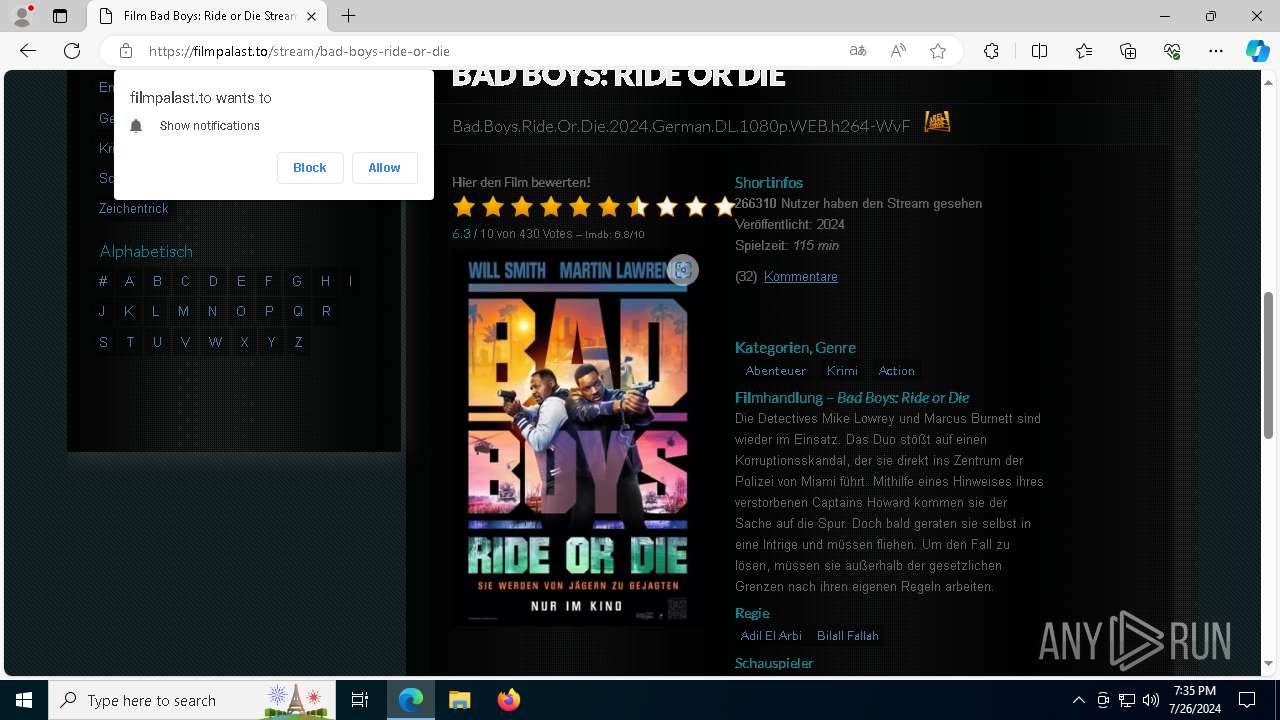Image resolution: width=1280 pixels, height=720 pixels.
Task: Browse films starting with B
Action: click(157, 282)
